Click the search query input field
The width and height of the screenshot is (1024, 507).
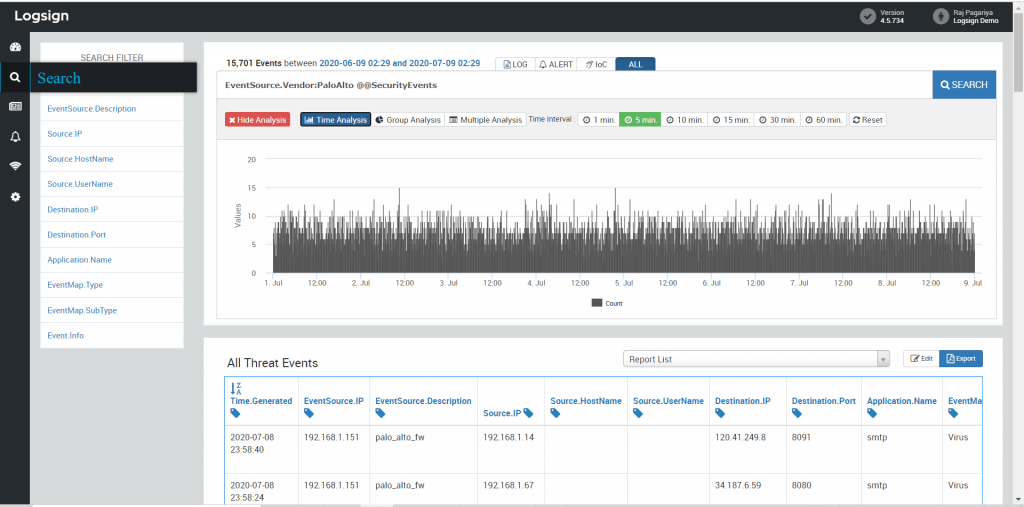[574, 85]
